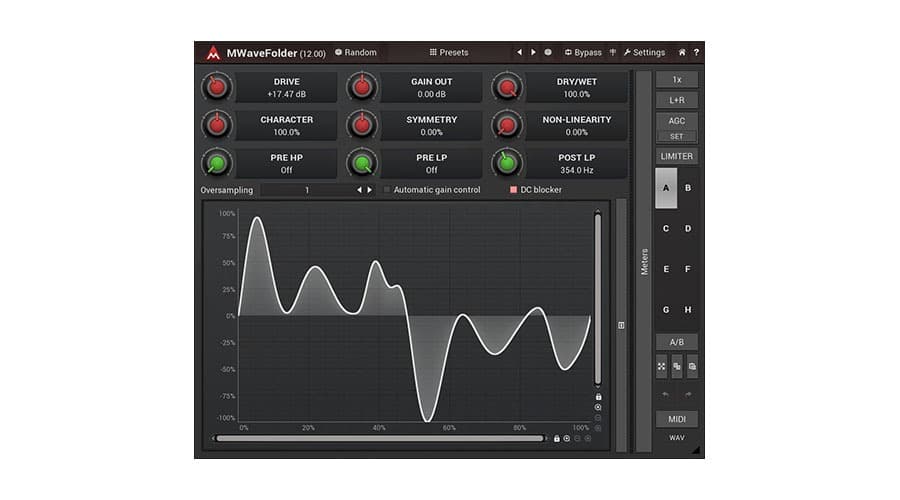The height and width of the screenshot is (500, 900).
Task: Click the graph vertical scrollbar
Action: [598, 299]
